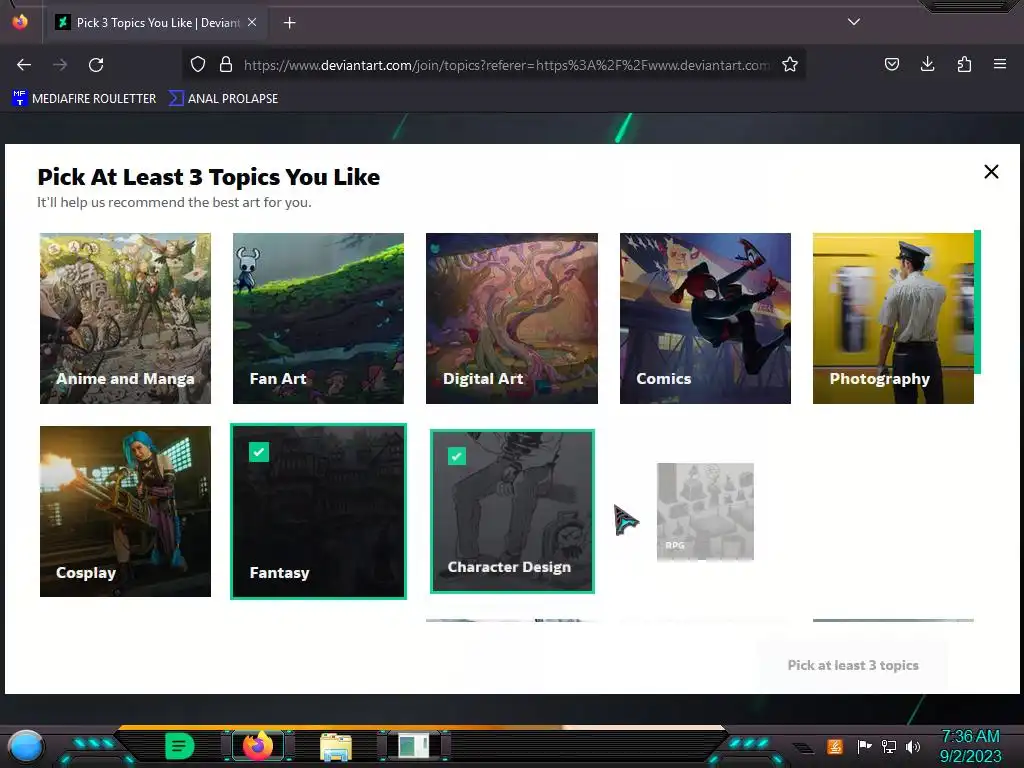The width and height of the screenshot is (1024, 768).
Task: Open the clock showing 7:36 AM
Action: tap(970, 746)
